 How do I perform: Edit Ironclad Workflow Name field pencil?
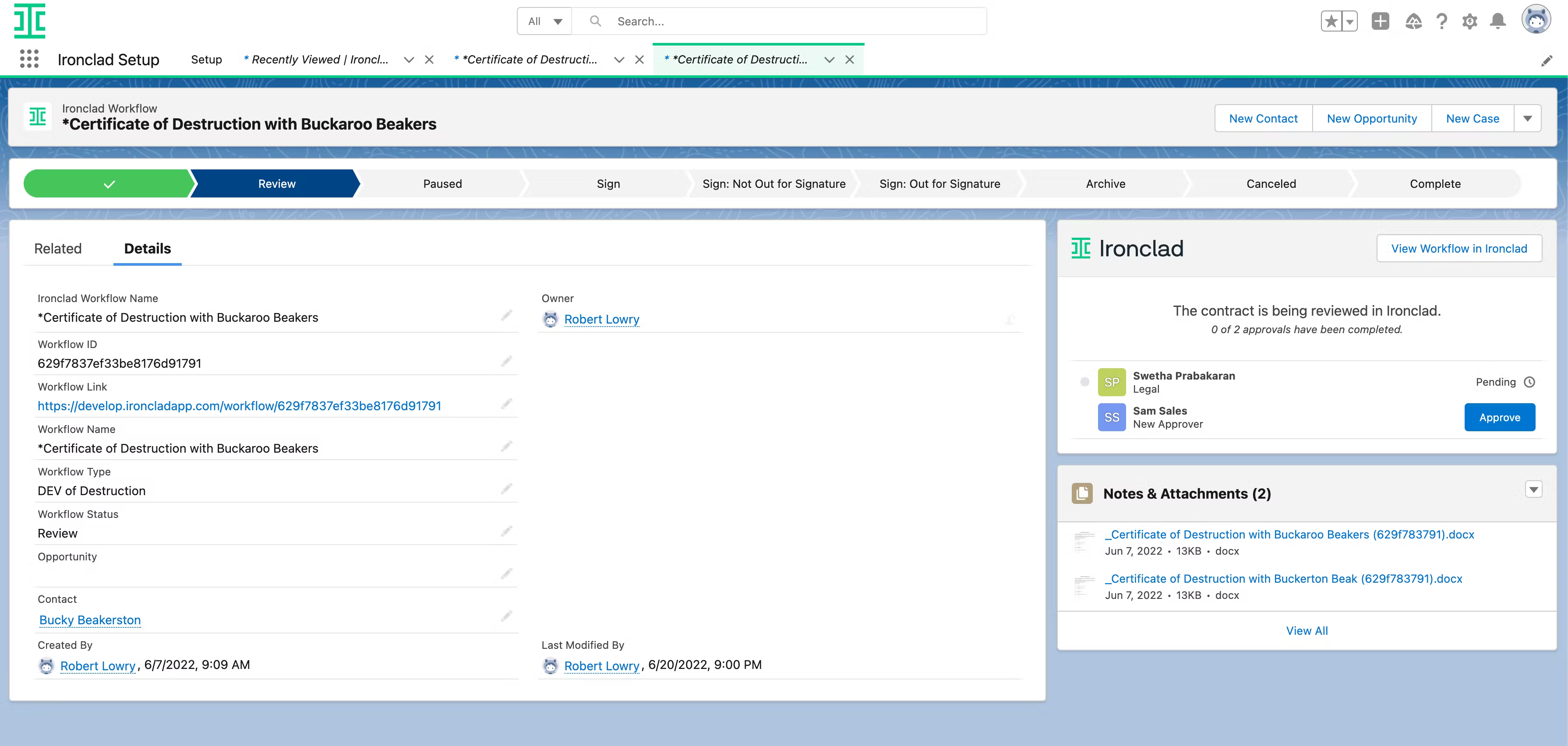506,315
